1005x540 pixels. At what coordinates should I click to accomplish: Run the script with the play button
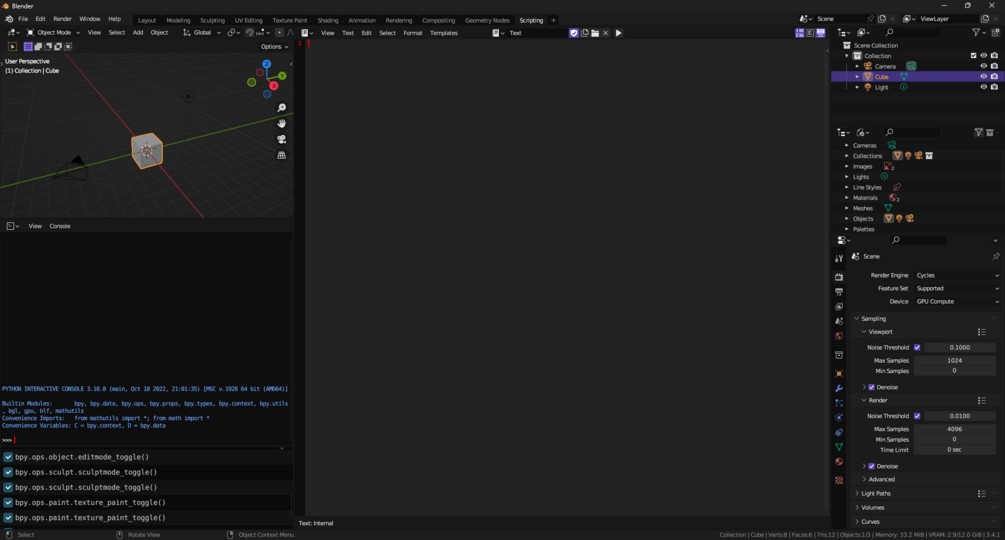[x=619, y=33]
